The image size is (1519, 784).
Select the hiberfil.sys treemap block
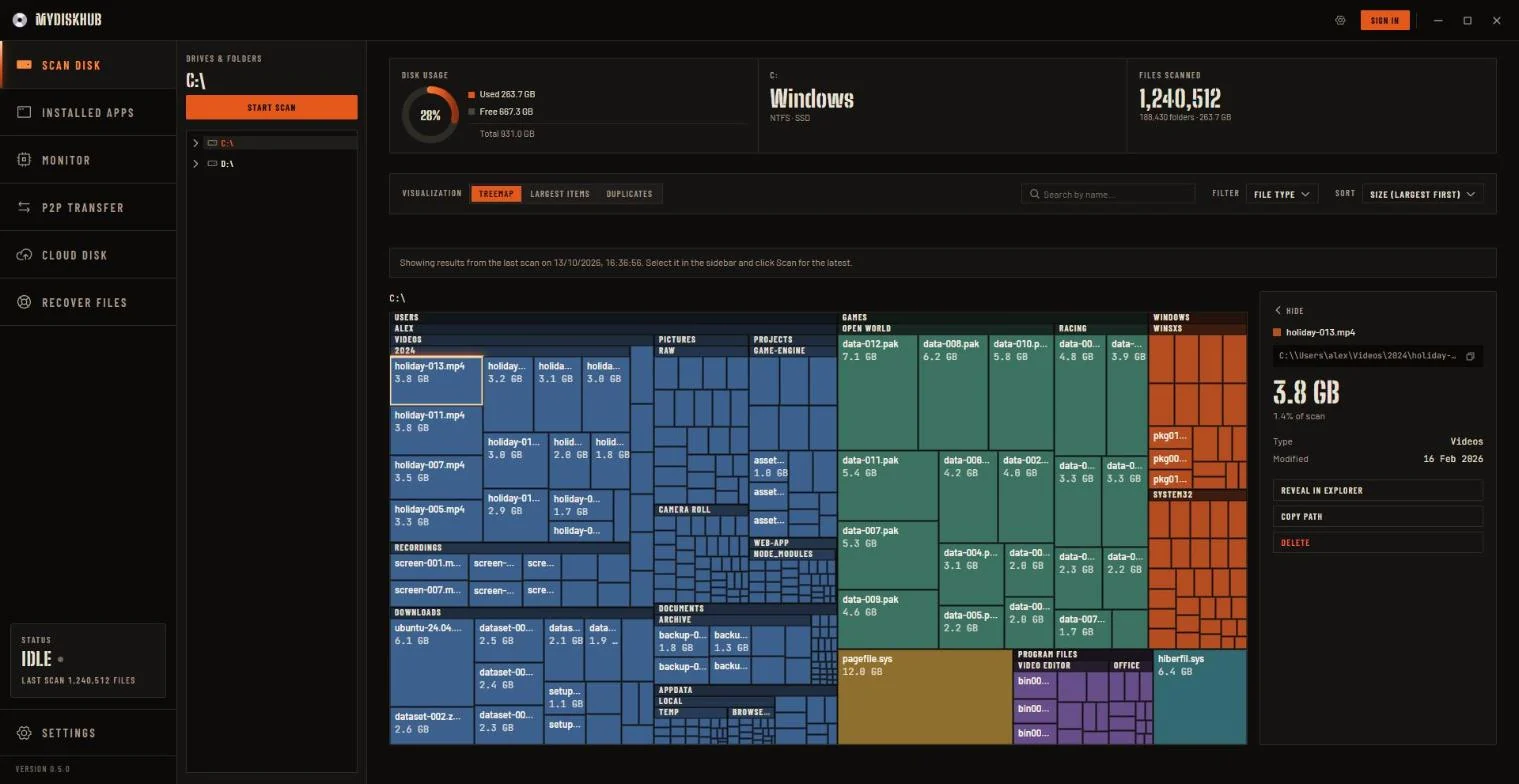pos(1200,697)
